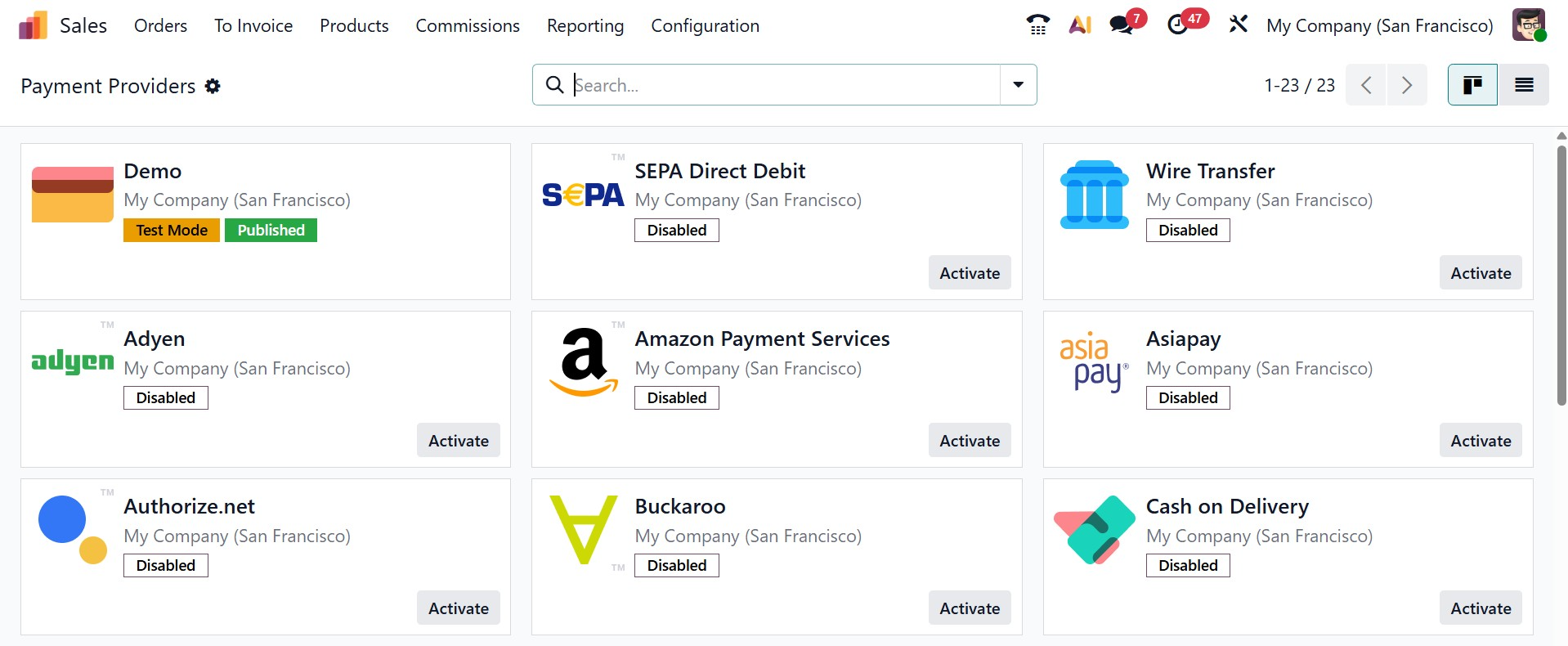Open the company switcher My Company (San Francisco)

[1379, 26]
